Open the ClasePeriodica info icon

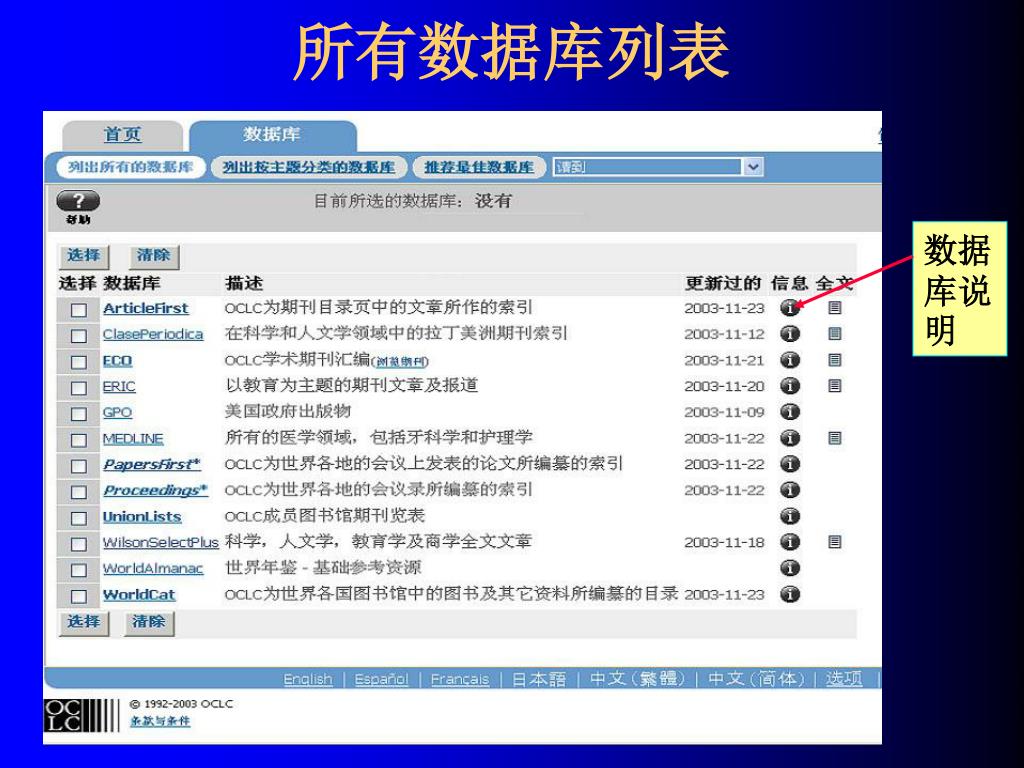(x=790, y=334)
